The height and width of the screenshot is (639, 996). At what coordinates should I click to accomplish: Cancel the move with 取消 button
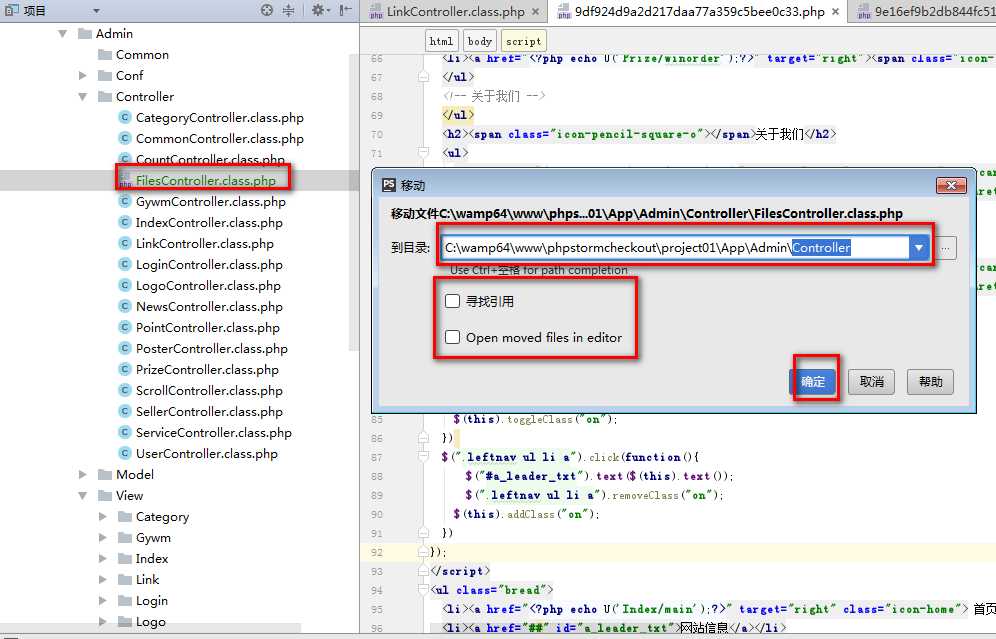coord(872,381)
